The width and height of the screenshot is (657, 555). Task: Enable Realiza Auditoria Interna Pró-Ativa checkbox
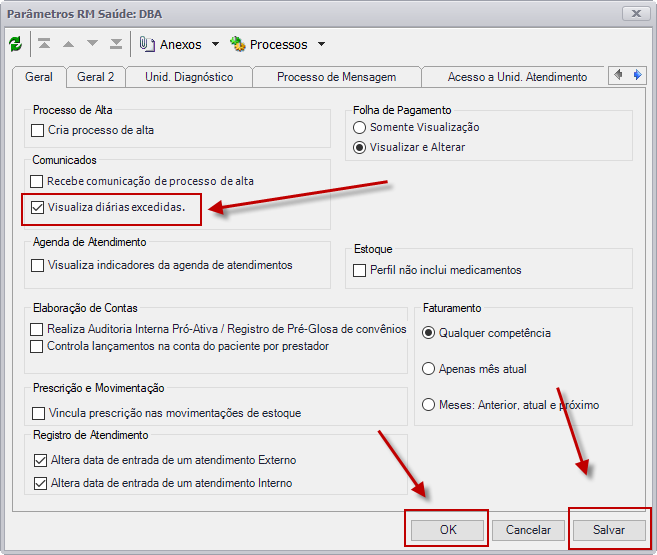36,329
